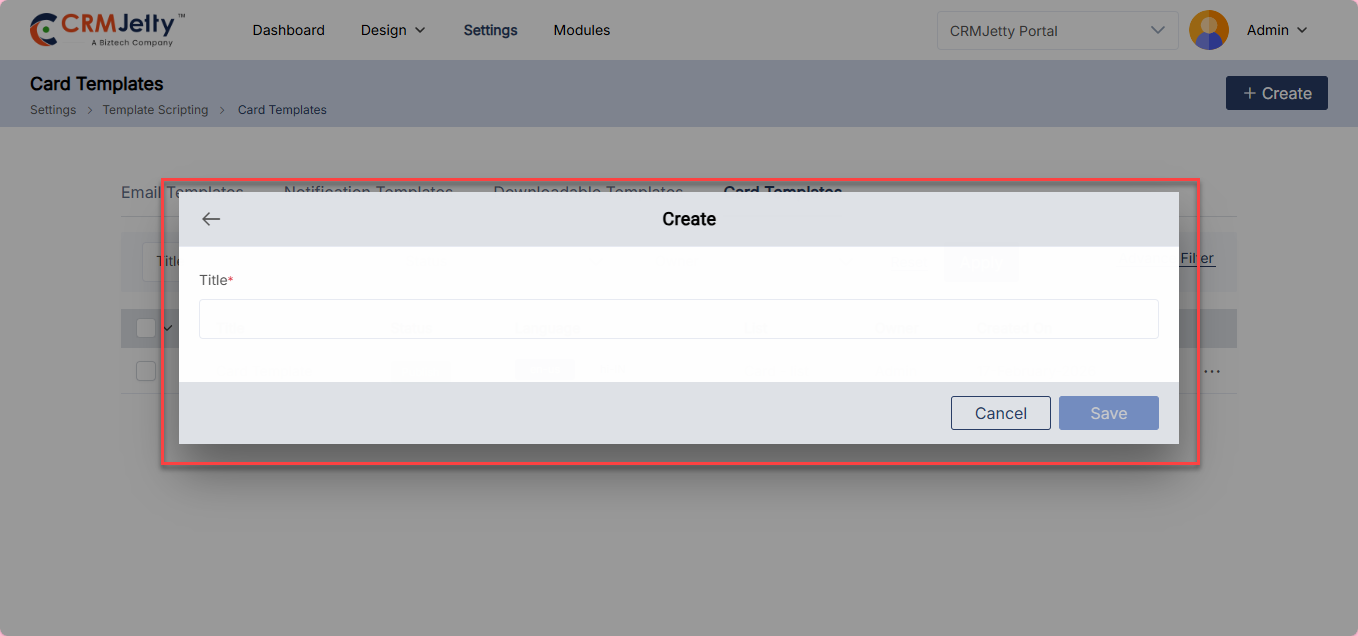Focus the Title input field
Screen dimensions: 1358x636
(678, 319)
